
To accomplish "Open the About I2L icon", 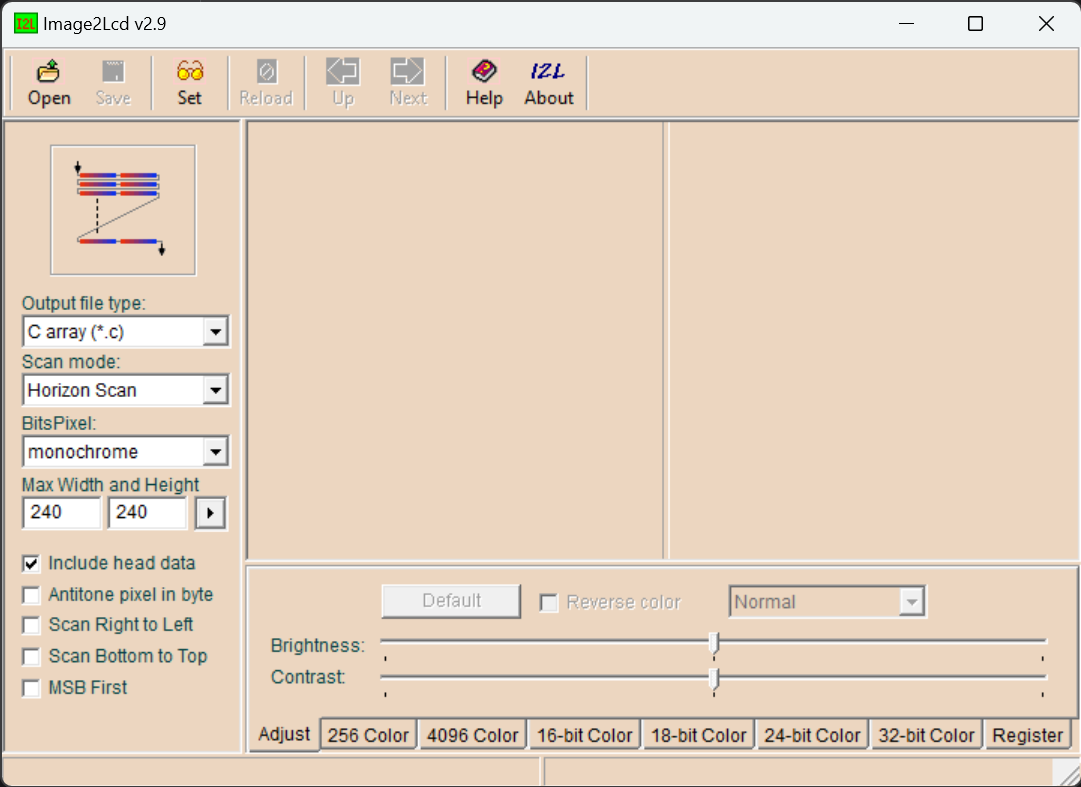I will pyautogui.click(x=549, y=83).
